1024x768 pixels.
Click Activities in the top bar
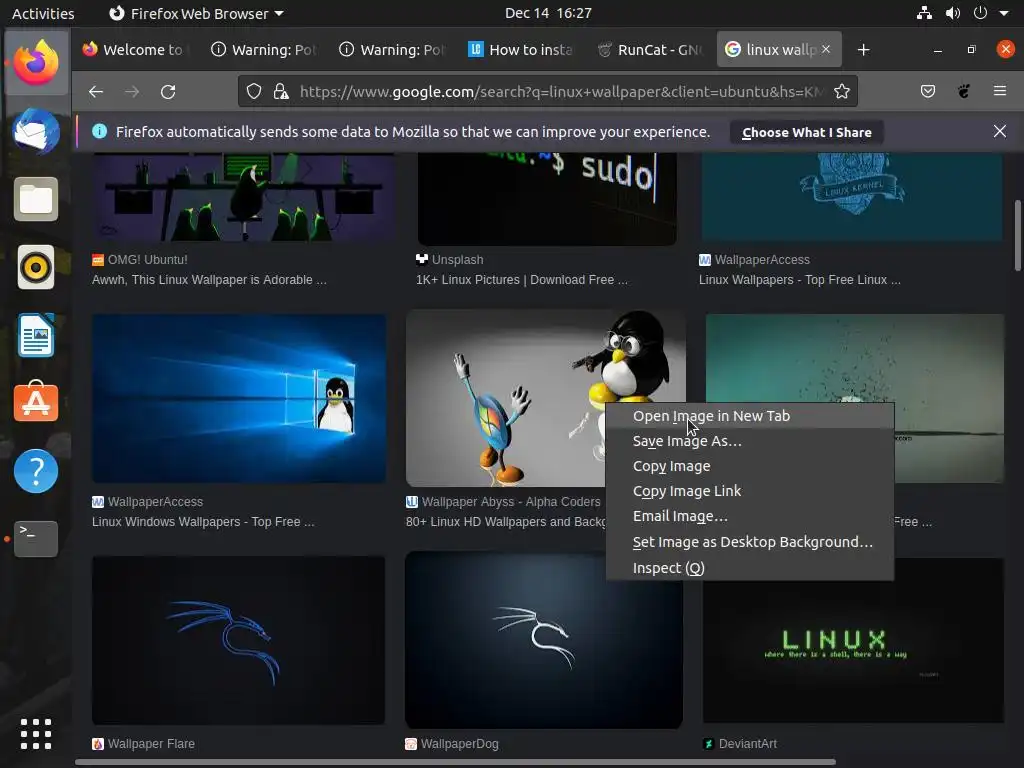tap(43, 13)
